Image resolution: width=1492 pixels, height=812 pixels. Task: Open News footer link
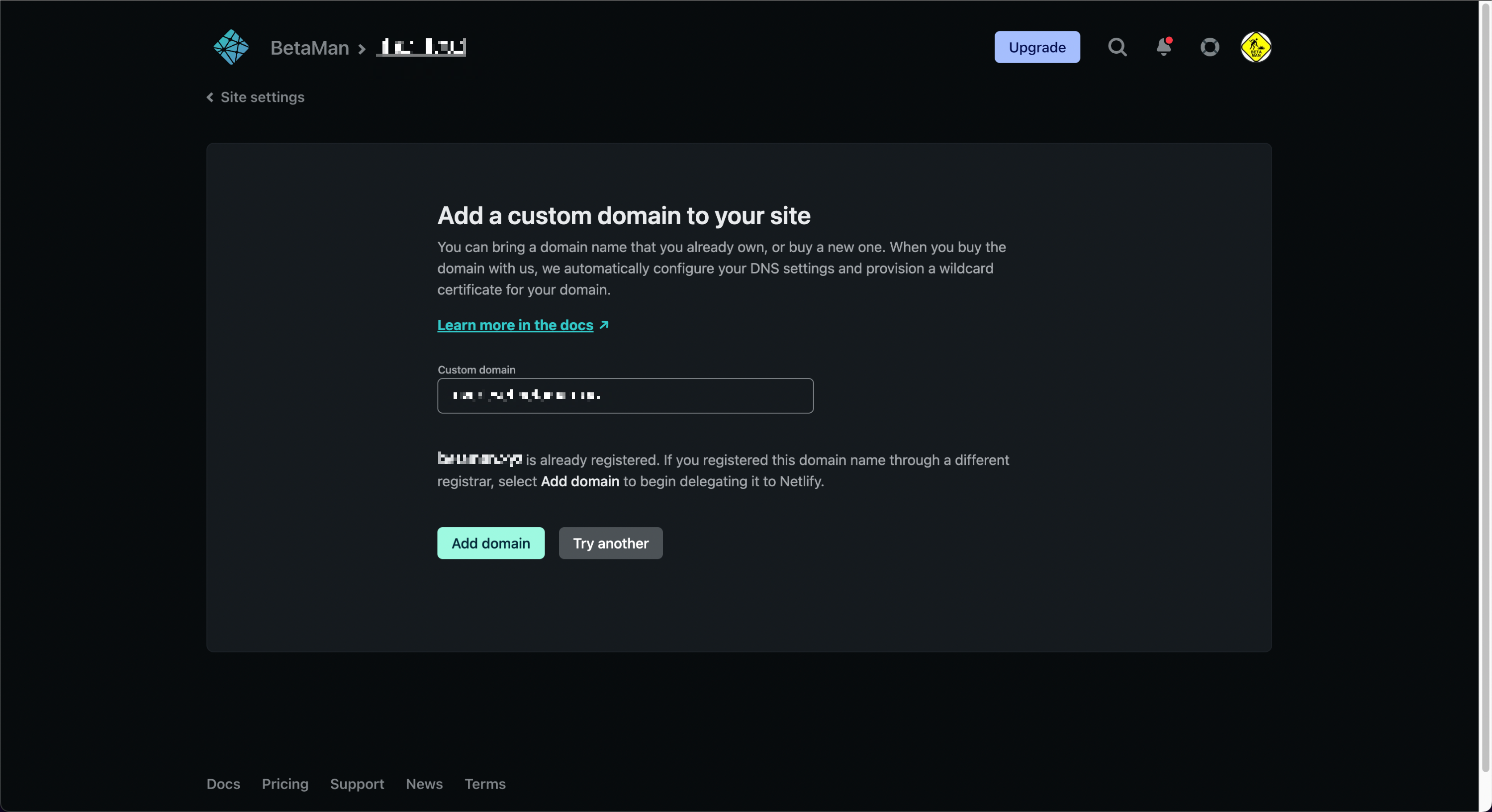424,784
